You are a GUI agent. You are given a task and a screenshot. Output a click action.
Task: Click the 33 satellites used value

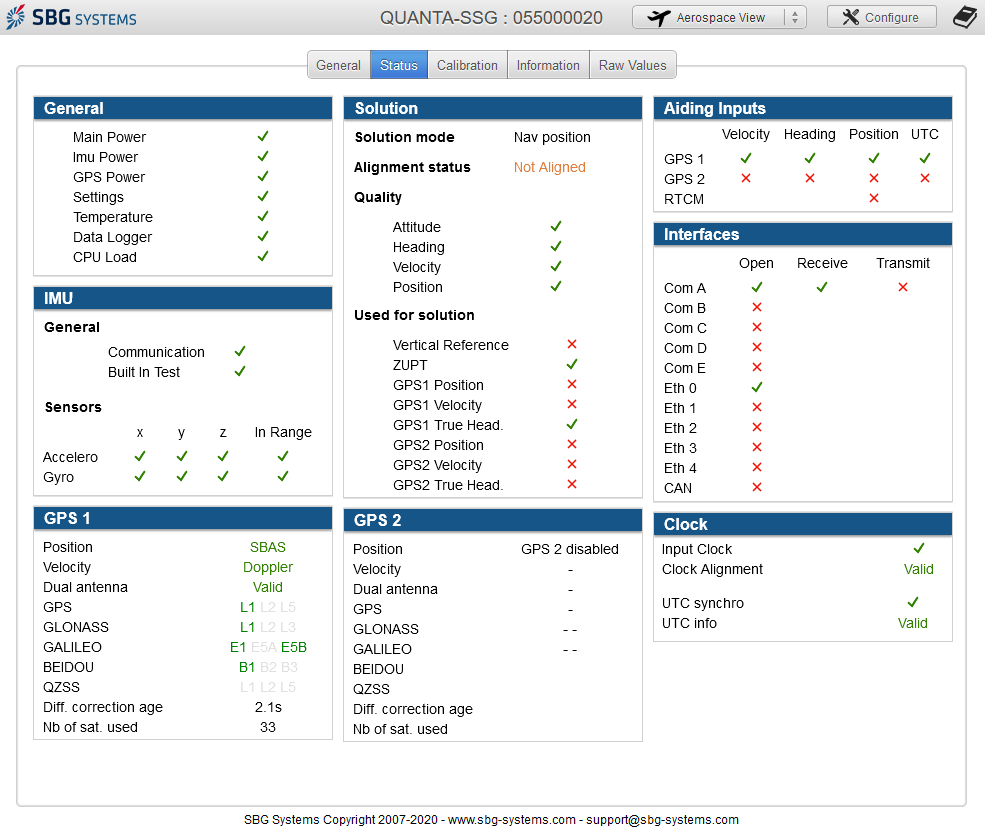coord(268,728)
